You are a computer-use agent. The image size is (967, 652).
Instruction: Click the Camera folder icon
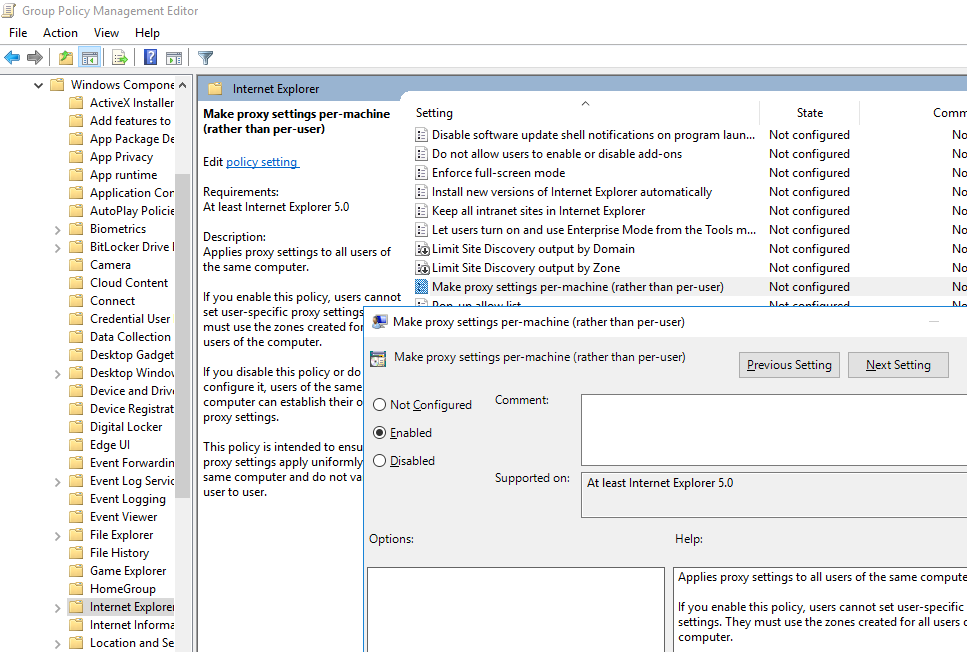76,265
